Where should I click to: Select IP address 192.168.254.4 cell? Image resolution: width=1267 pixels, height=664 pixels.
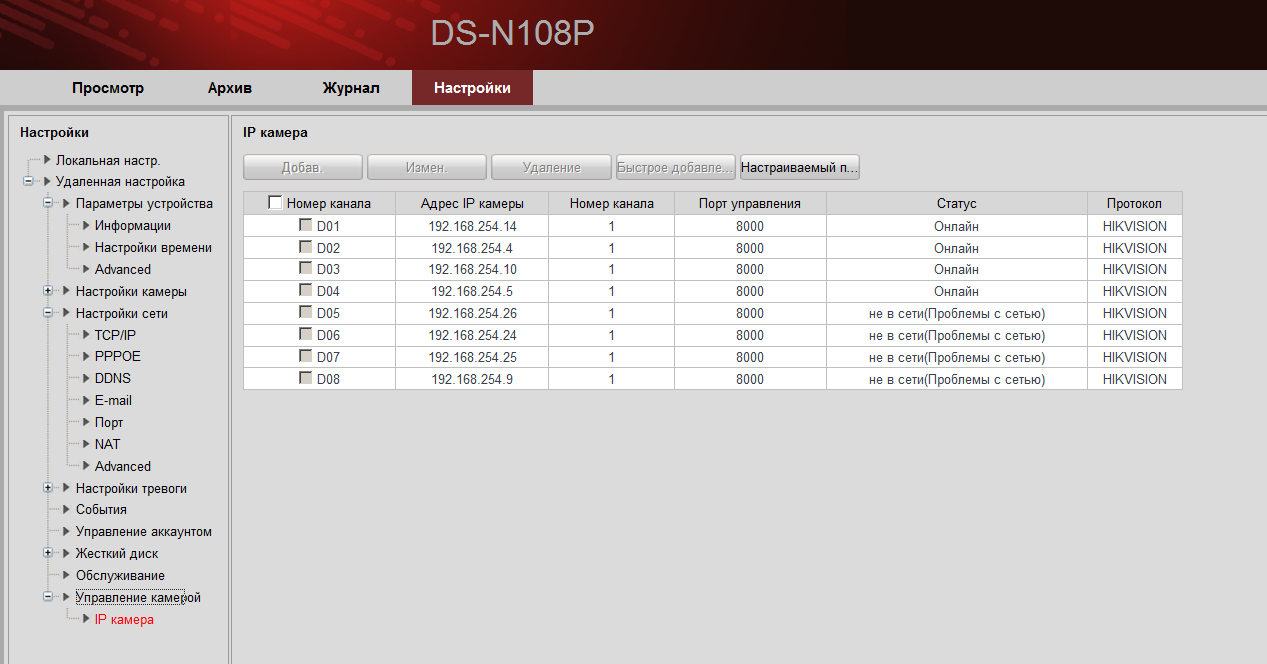pyautogui.click(x=472, y=248)
